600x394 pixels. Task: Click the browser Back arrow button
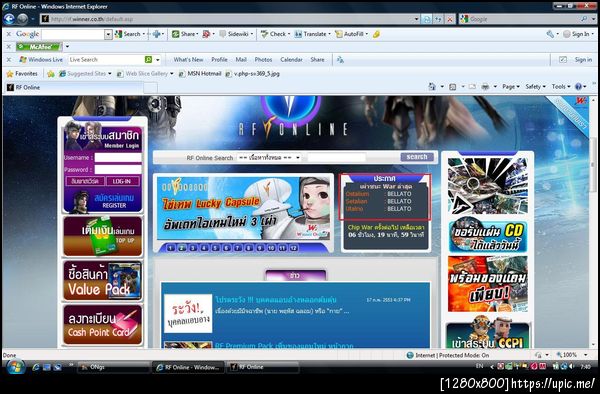(9, 19)
